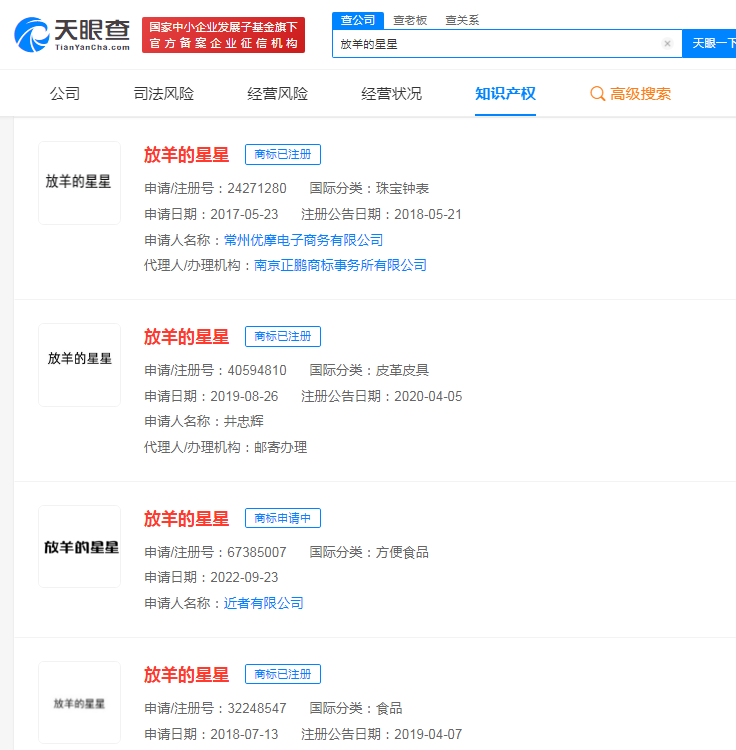Open applicant 常州优摩电子商务有限公司
Screen dimensions: 736x750
point(304,240)
